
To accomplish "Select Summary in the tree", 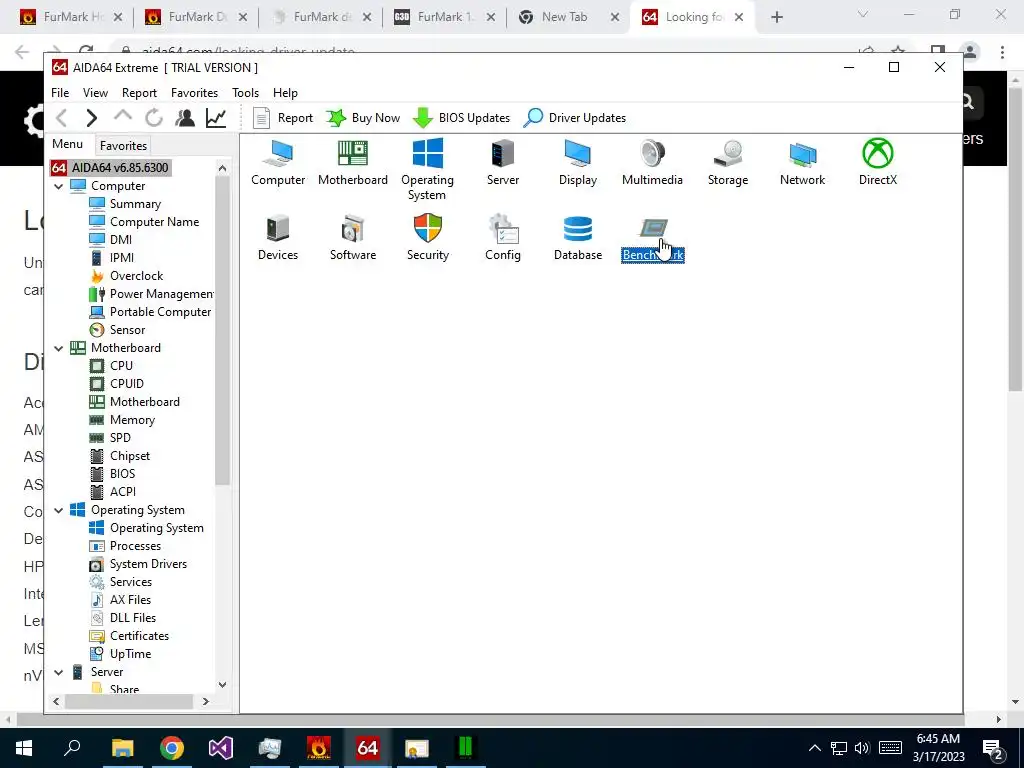I will point(125,204).
